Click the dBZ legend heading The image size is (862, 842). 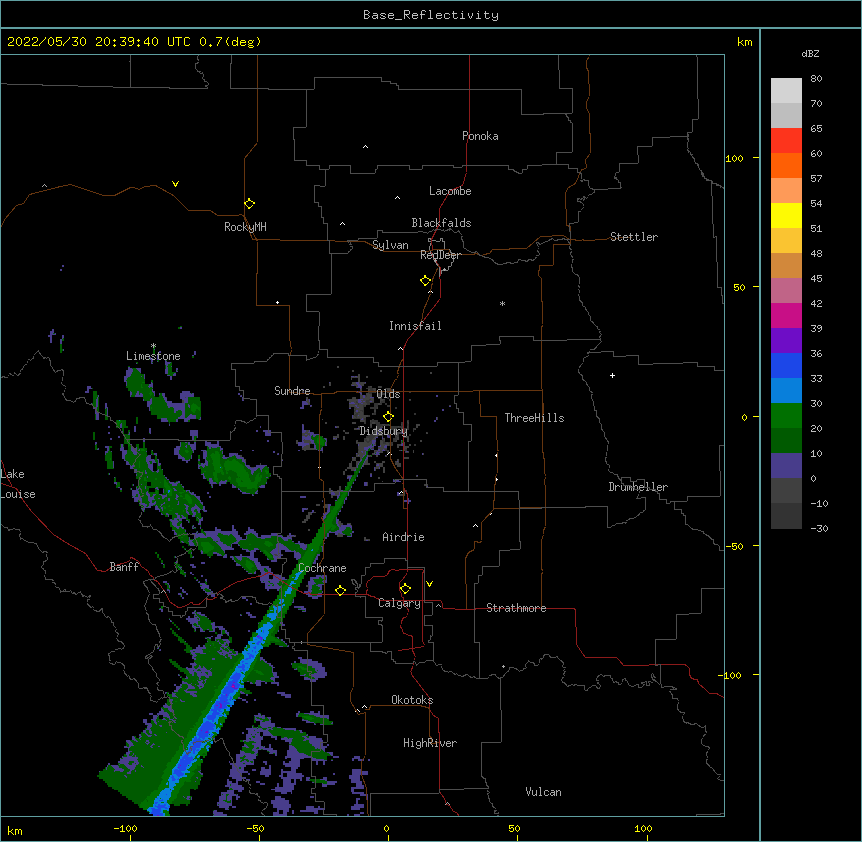[x=810, y=53]
